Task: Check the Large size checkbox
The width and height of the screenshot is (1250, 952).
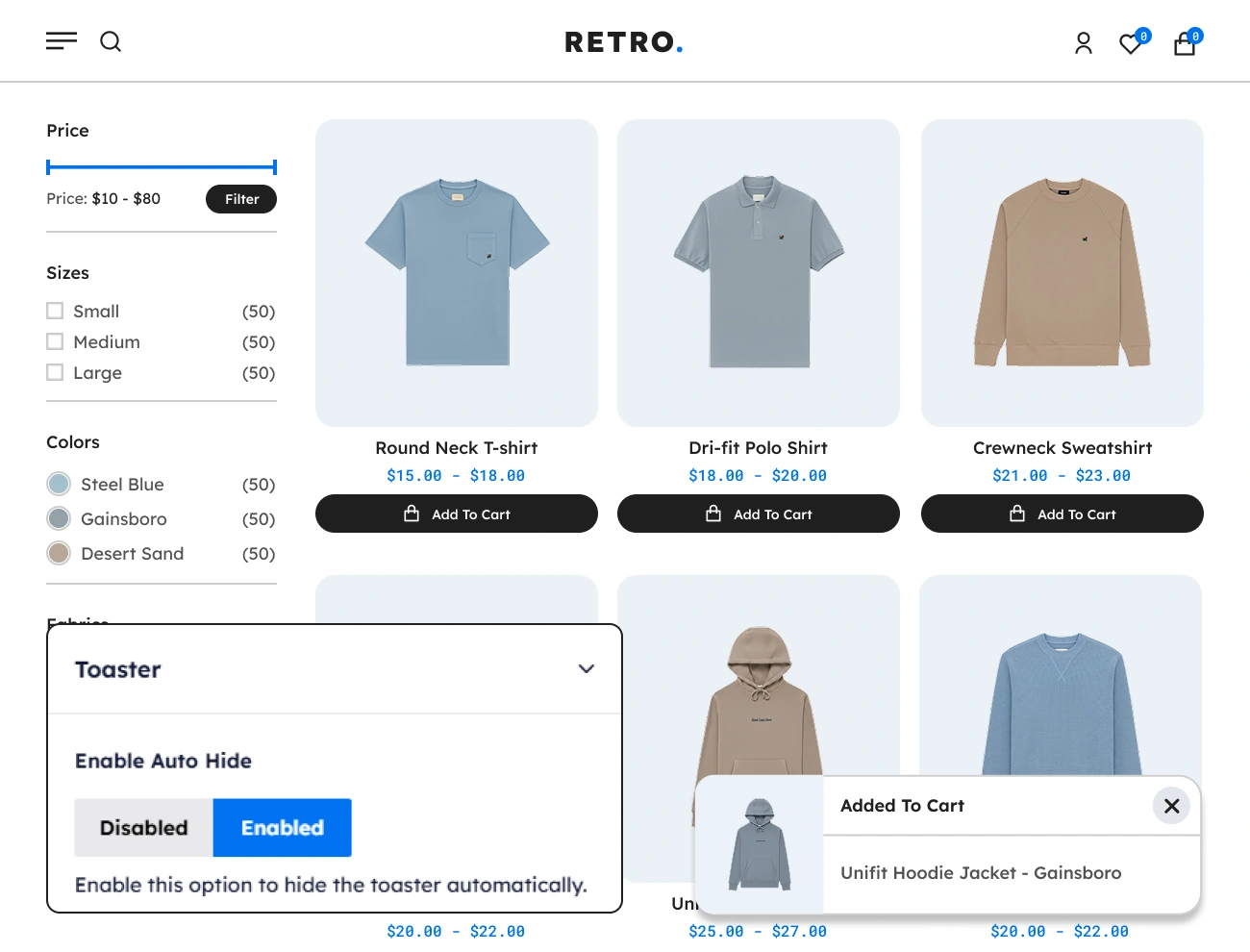Action: click(55, 372)
